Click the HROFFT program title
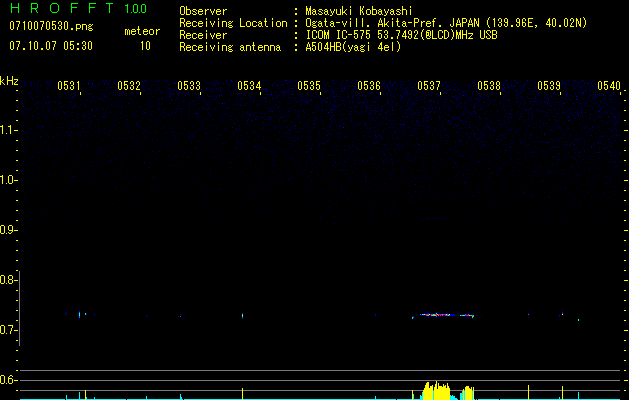The height and width of the screenshot is (400, 629). (x=62, y=8)
